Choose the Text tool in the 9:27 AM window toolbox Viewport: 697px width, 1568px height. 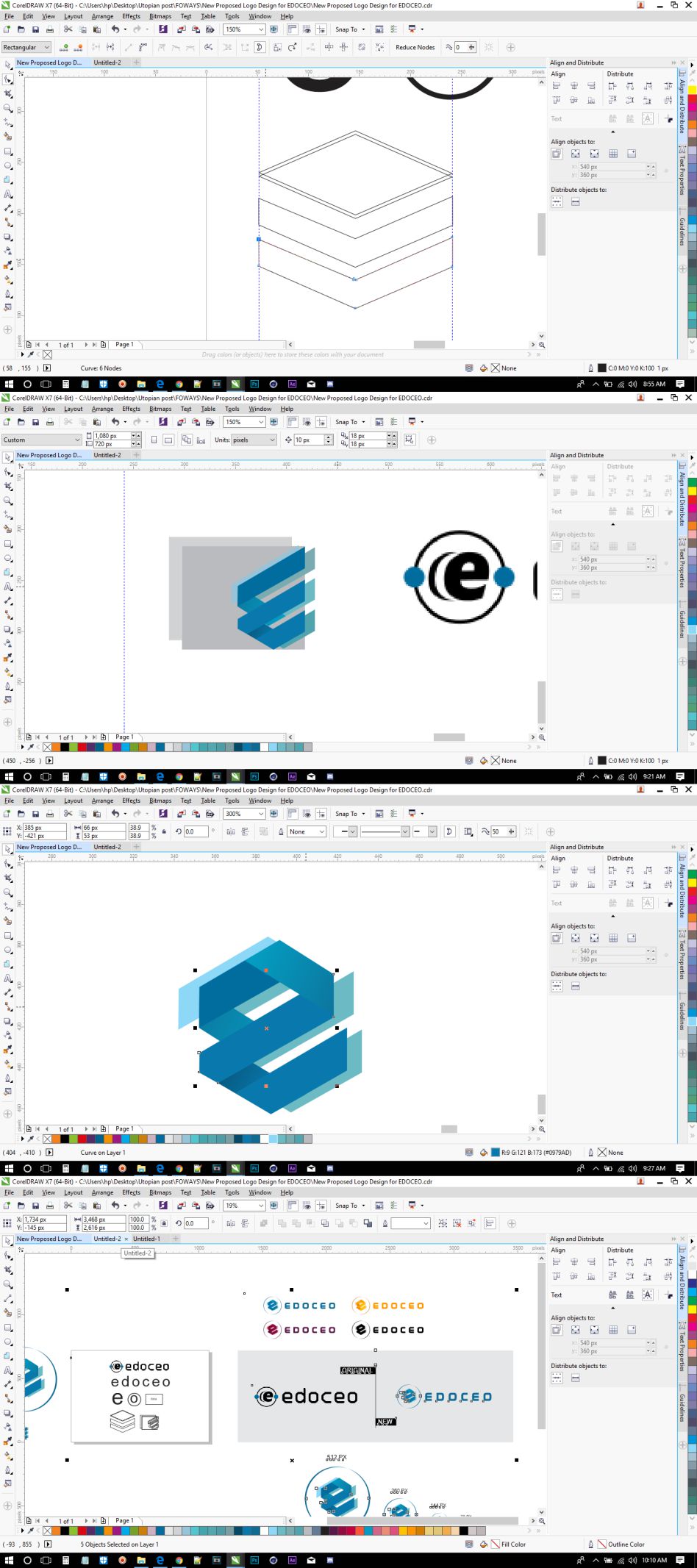(x=8, y=978)
